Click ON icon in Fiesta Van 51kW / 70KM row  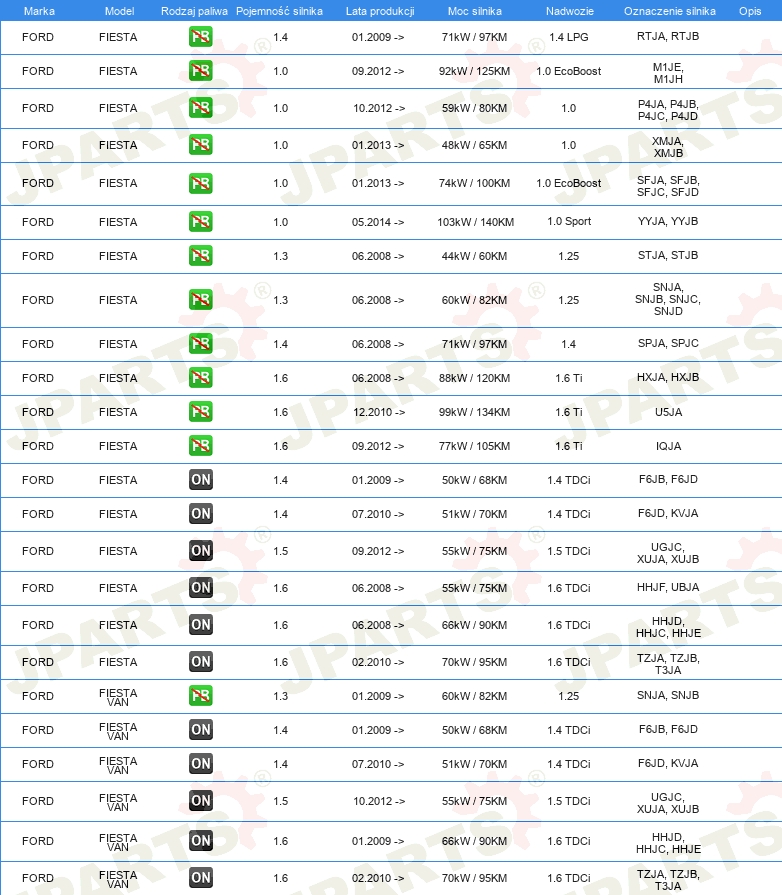click(x=200, y=764)
